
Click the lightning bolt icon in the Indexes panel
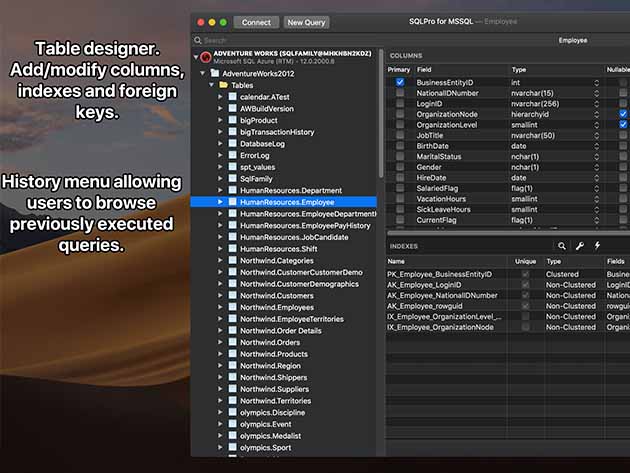(x=597, y=246)
